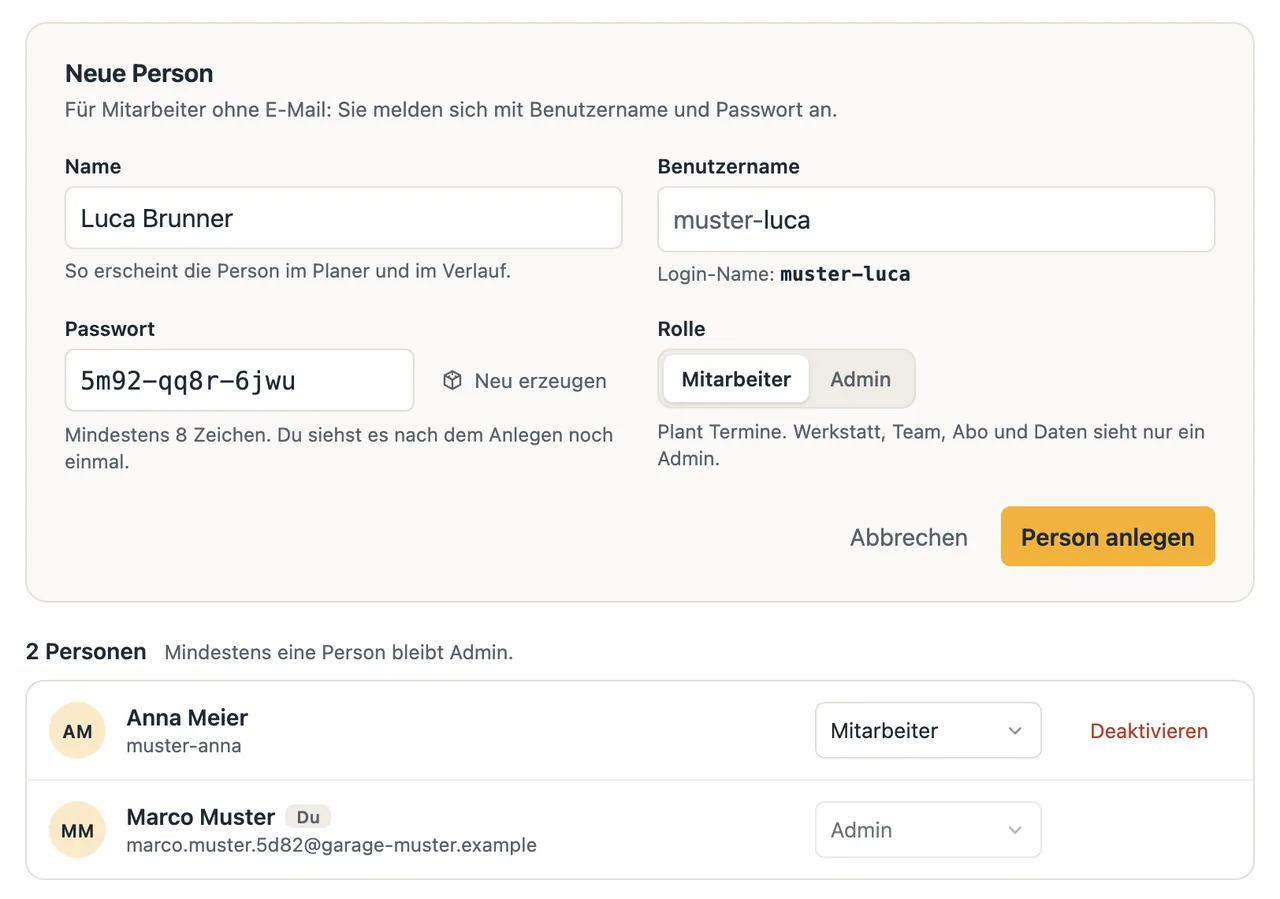The height and width of the screenshot is (899, 1280).
Task: Click the name Marco Muster in the list
Action: 201,817
